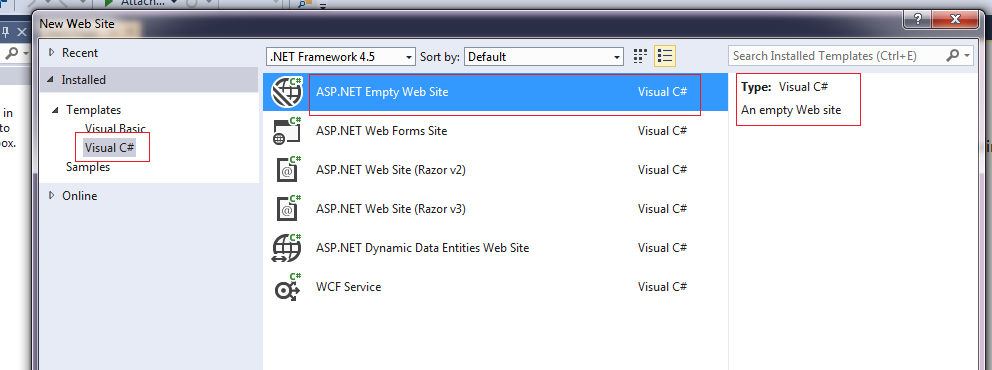This screenshot has height=370, width=992.
Task: Click Visual C# label on WCF Service row
Action: 662,287
